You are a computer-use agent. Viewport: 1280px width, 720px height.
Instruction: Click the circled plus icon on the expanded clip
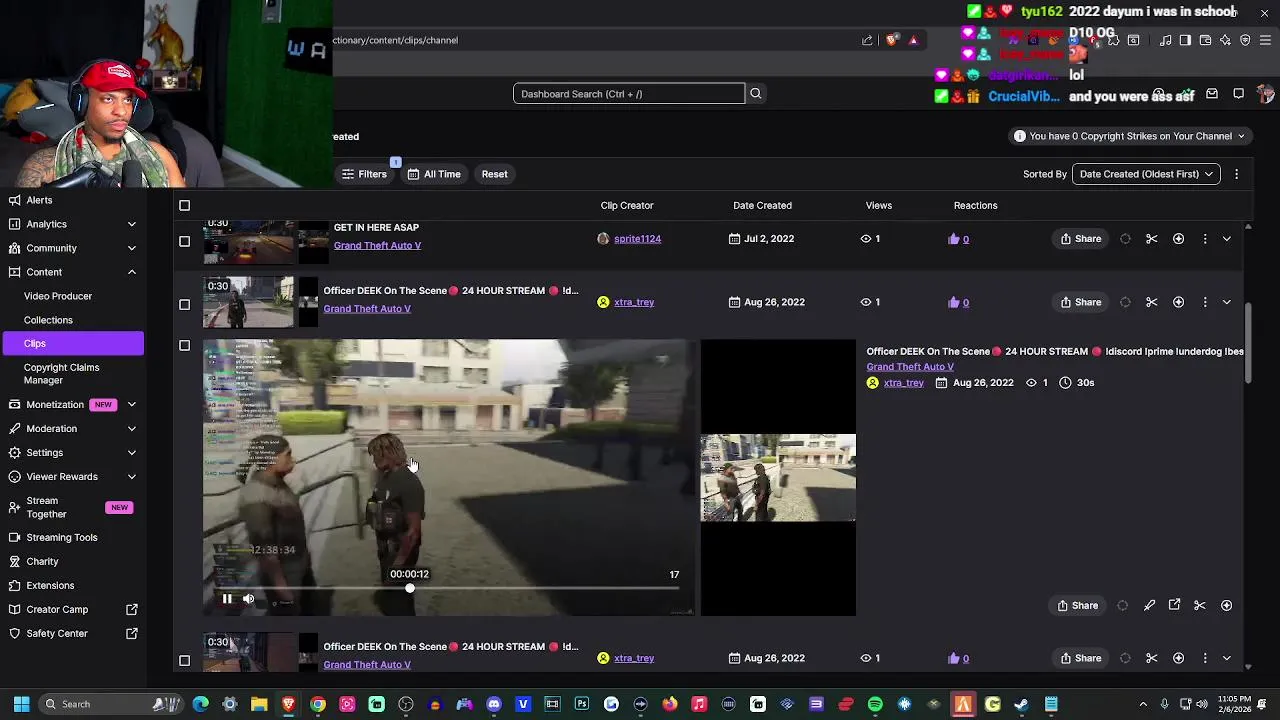[x=1226, y=605]
